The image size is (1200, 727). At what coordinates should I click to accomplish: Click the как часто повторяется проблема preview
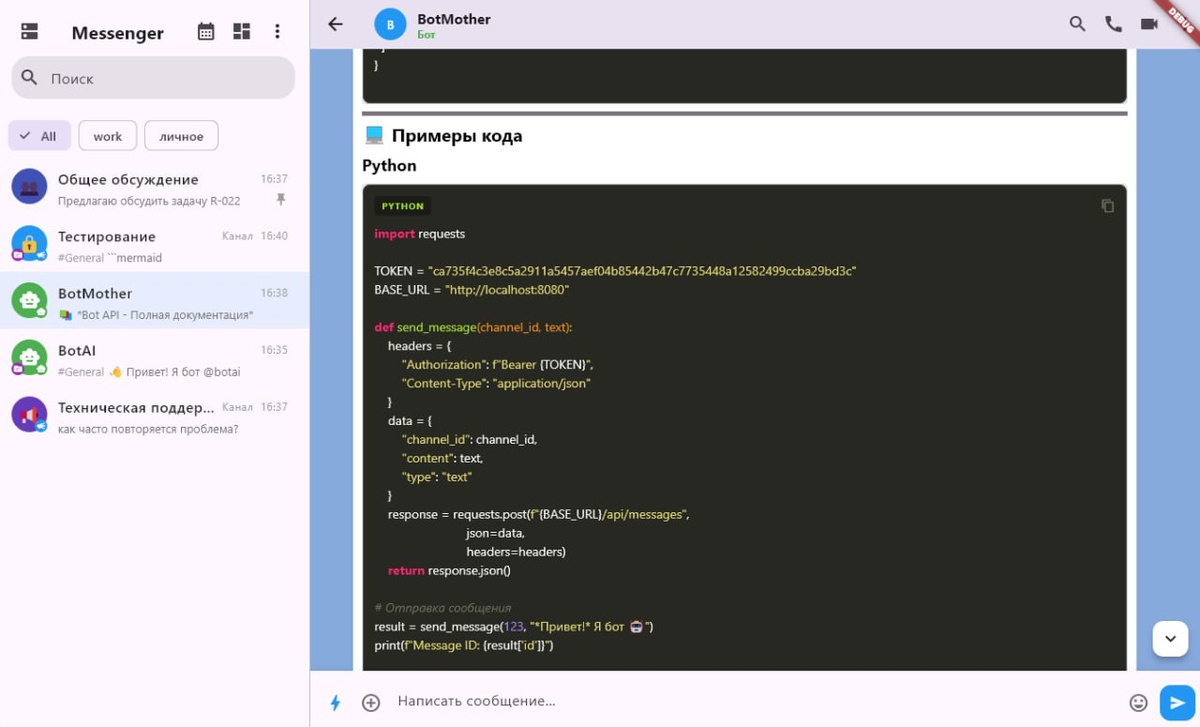point(148,429)
